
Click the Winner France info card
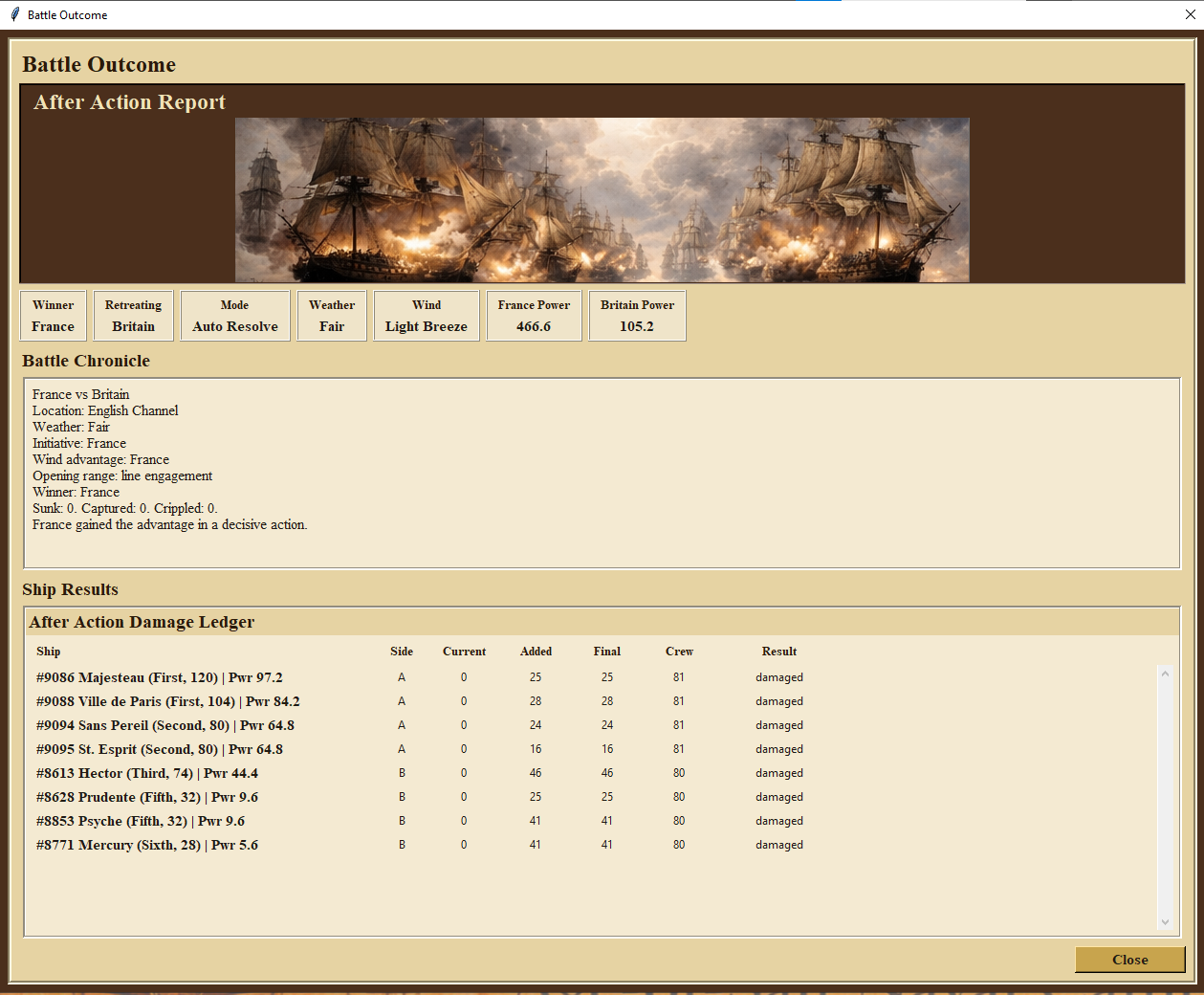pyautogui.click(x=54, y=316)
